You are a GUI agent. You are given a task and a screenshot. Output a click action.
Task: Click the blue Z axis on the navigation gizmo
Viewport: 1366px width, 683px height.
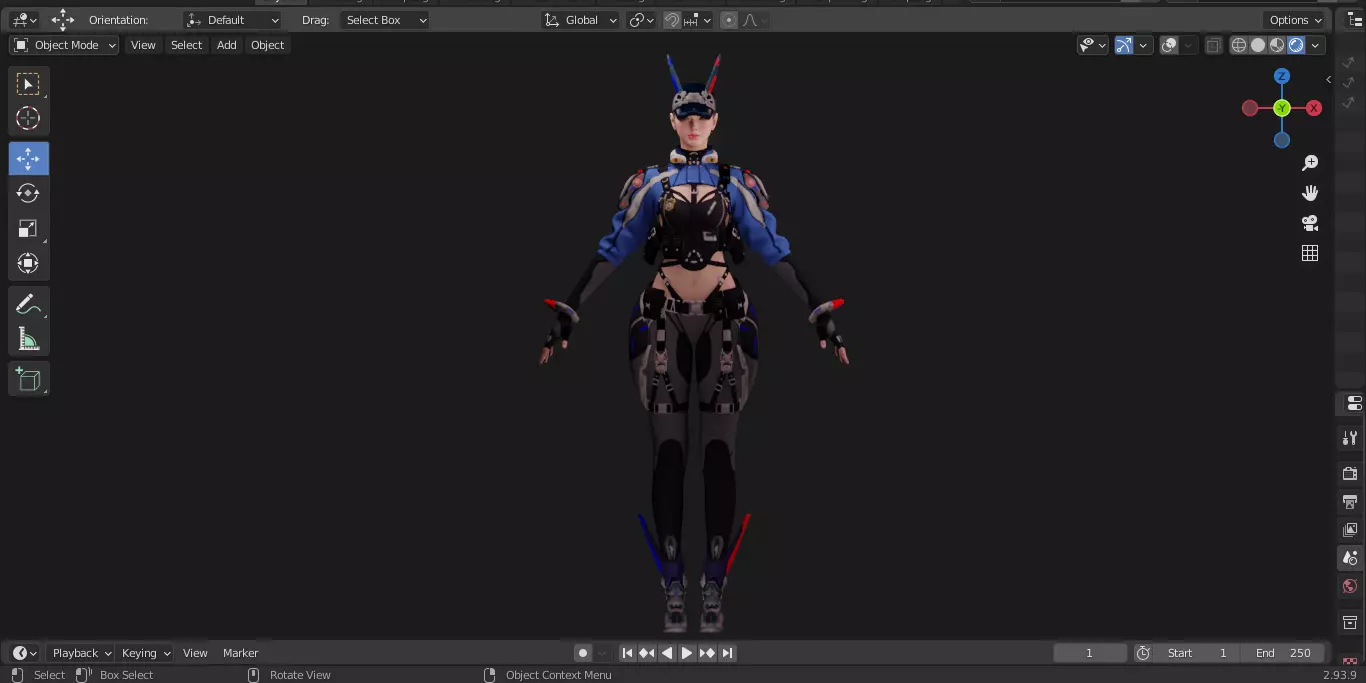(1282, 76)
